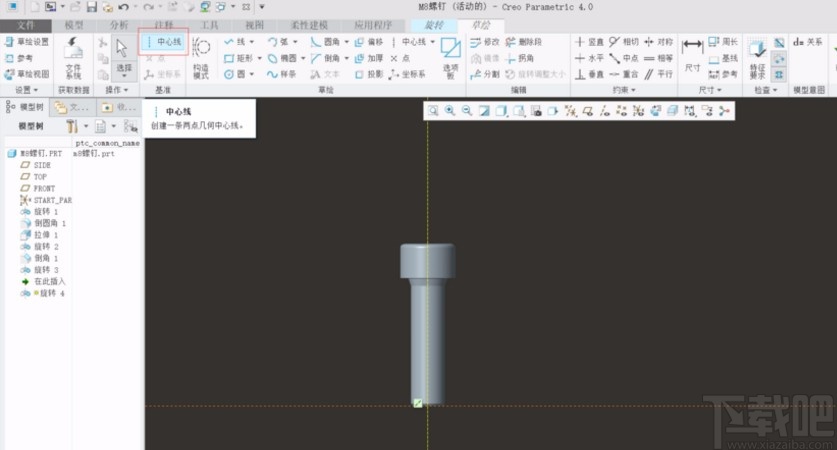Select the 线 line sketch tool
Image resolution: width=837 pixels, height=450 pixels.
(235, 42)
